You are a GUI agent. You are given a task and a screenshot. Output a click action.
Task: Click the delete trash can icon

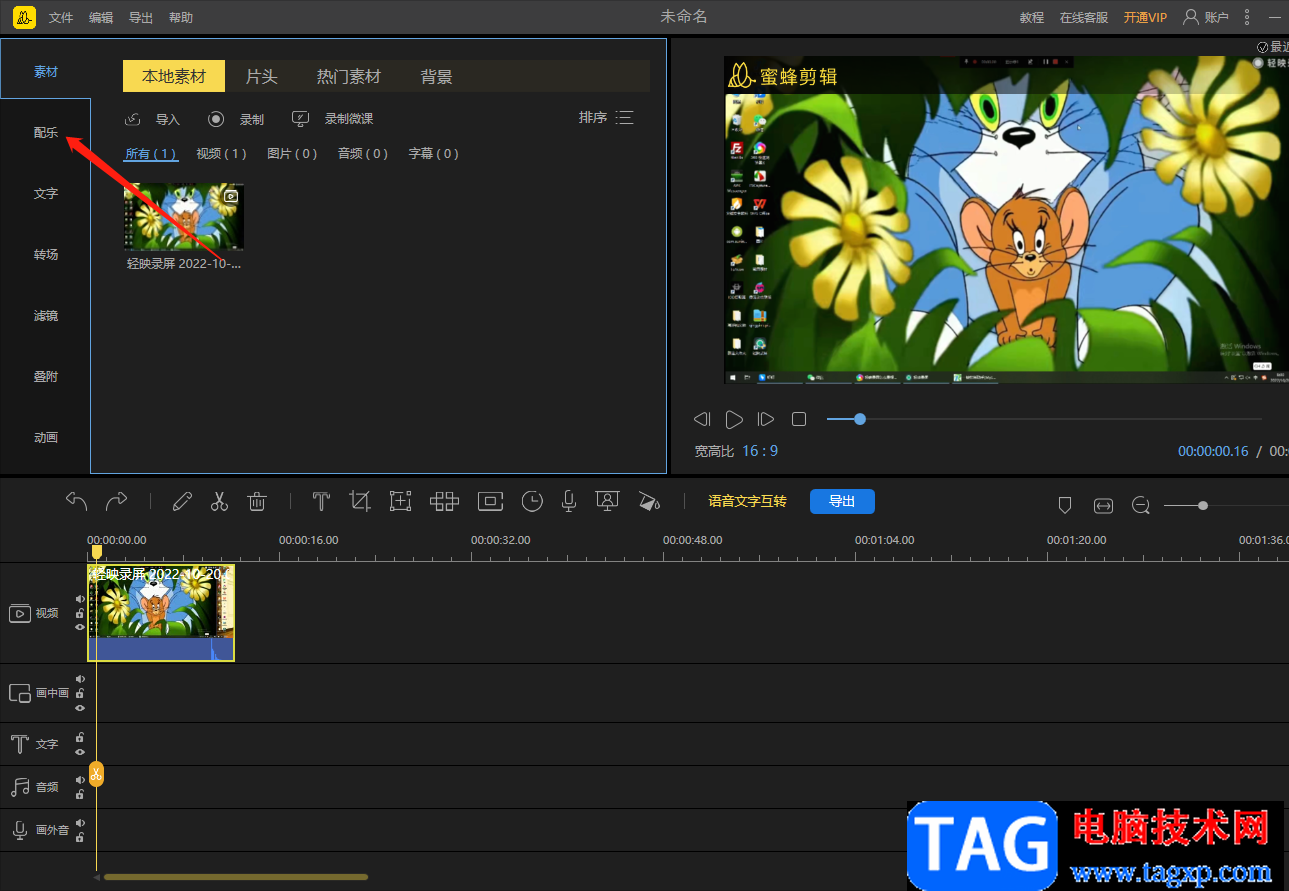(257, 502)
